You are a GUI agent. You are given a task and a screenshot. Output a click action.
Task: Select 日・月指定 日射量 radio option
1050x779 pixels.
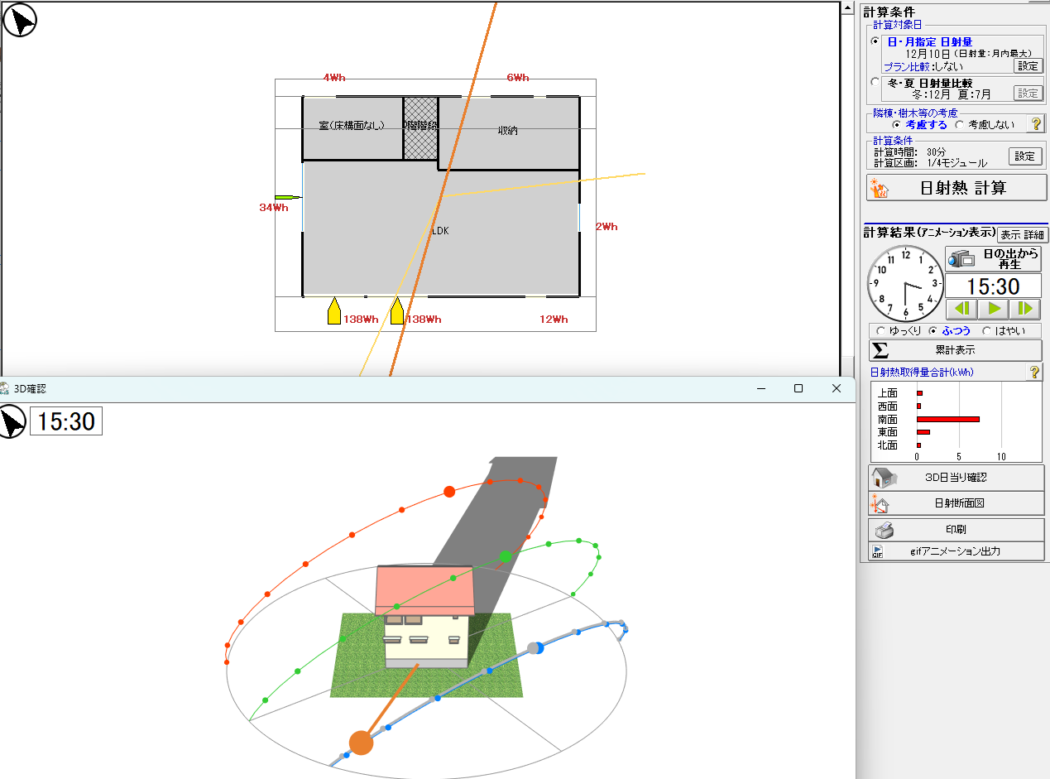876,42
